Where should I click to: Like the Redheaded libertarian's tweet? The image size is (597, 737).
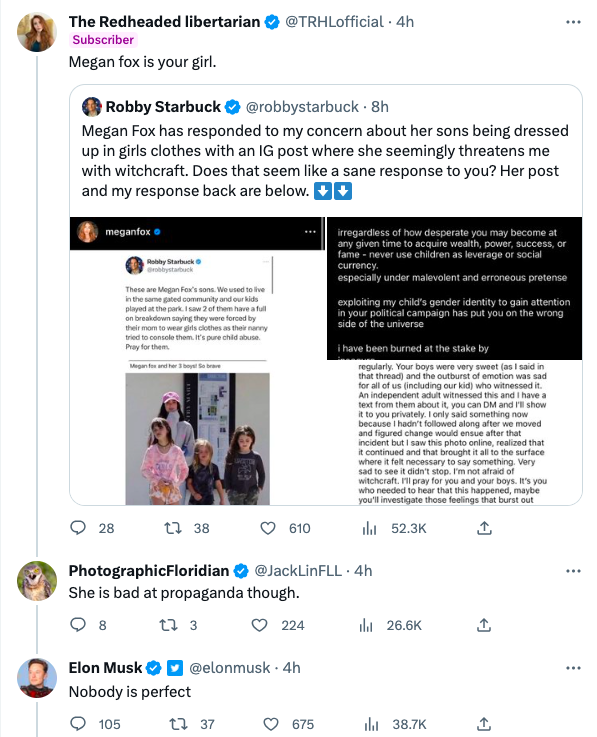(x=268, y=528)
